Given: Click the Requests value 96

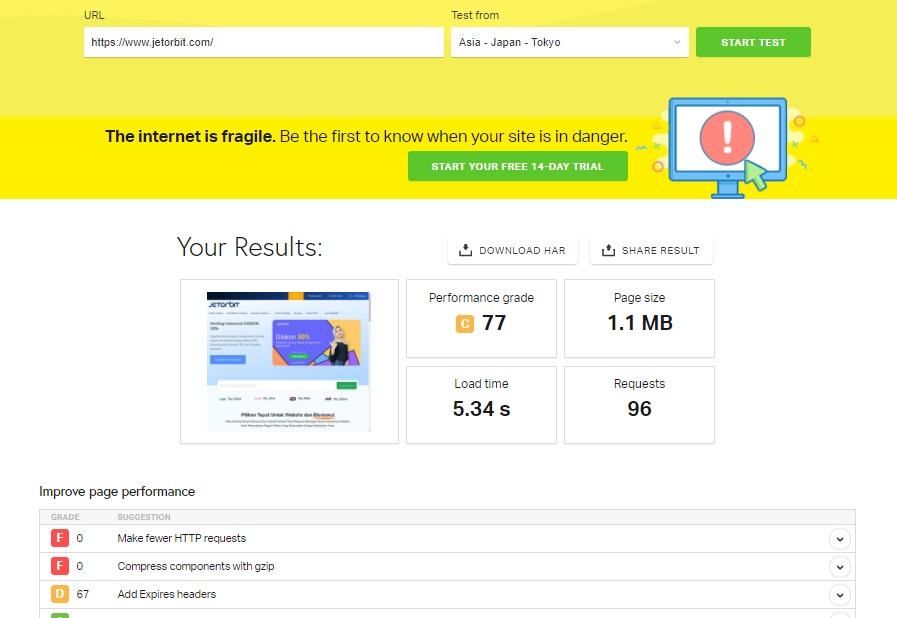Looking at the screenshot, I should (639, 409).
